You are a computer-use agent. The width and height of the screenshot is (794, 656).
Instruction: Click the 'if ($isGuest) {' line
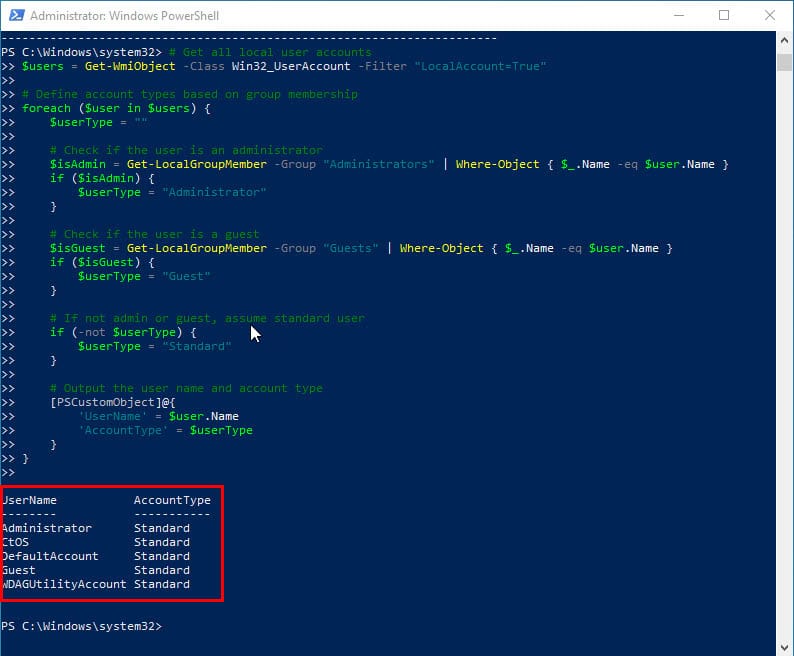pos(102,262)
